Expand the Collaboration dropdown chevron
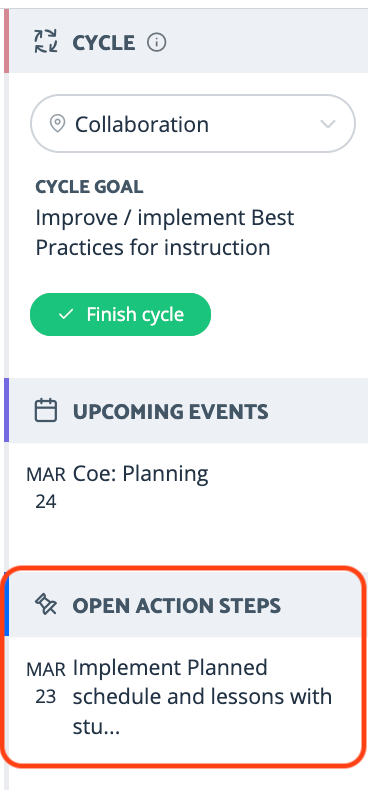The height and width of the screenshot is (790, 368). click(328, 124)
